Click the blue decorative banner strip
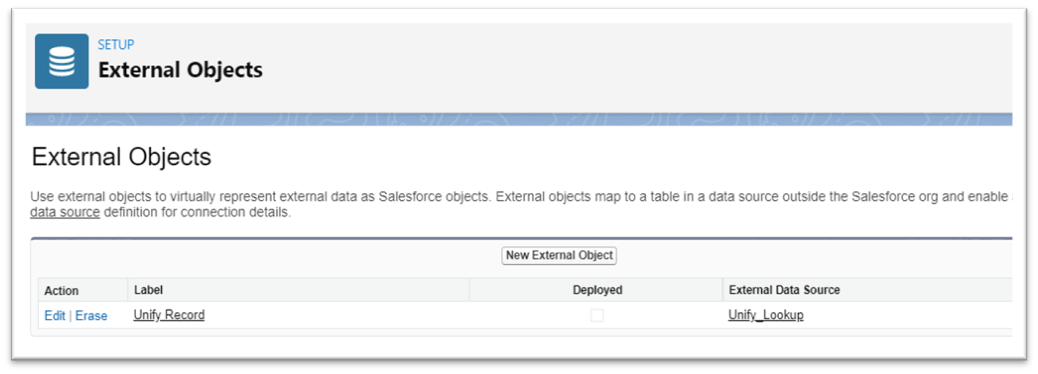Screen dimensions: 1038x374 point(518,119)
